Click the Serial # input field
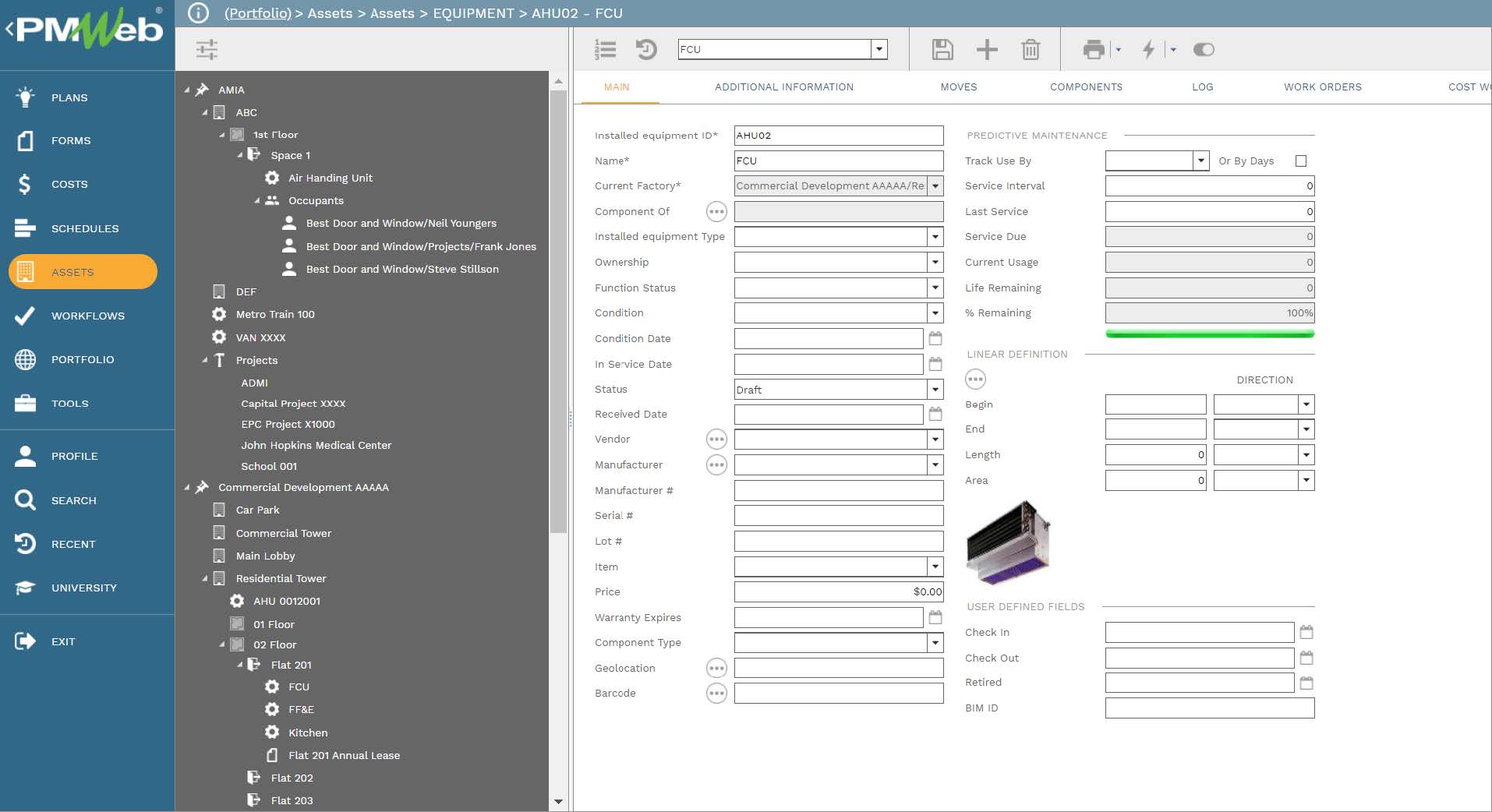 pos(839,516)
